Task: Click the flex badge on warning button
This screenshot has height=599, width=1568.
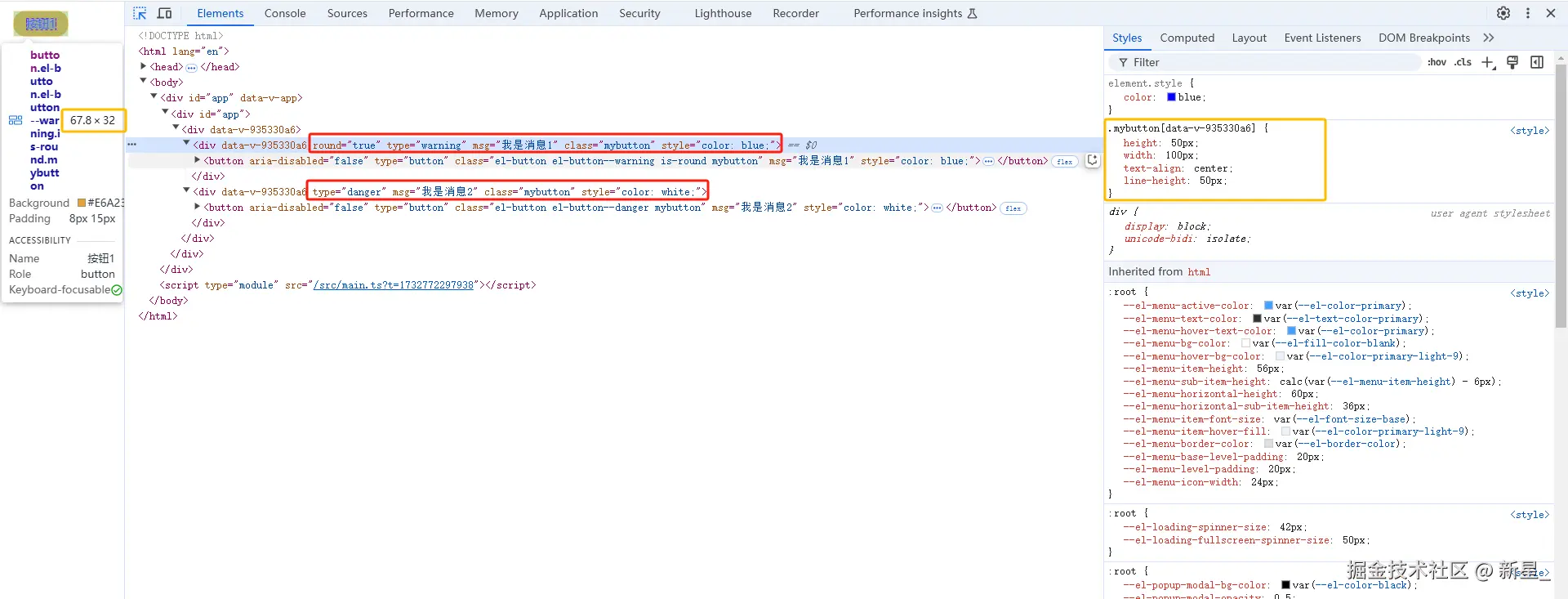Action: pos(1064,162)
